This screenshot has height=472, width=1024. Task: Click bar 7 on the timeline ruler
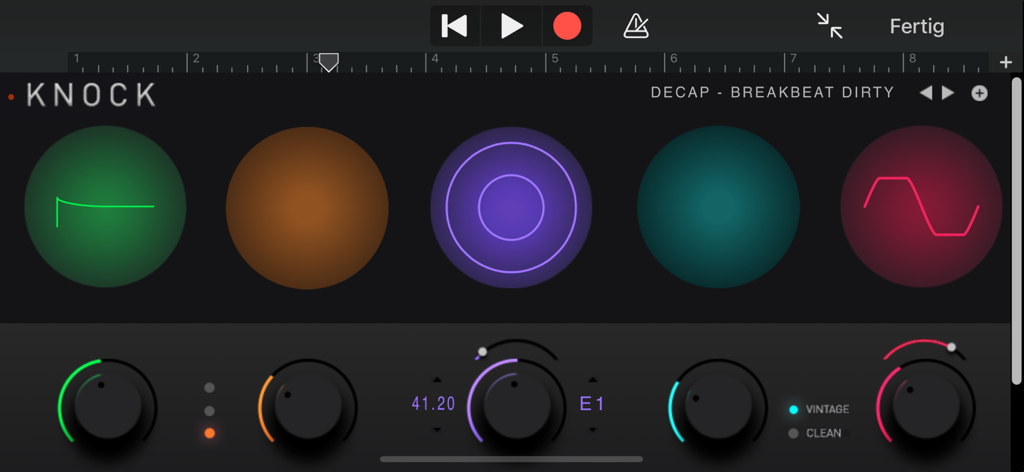pos(793,59)
